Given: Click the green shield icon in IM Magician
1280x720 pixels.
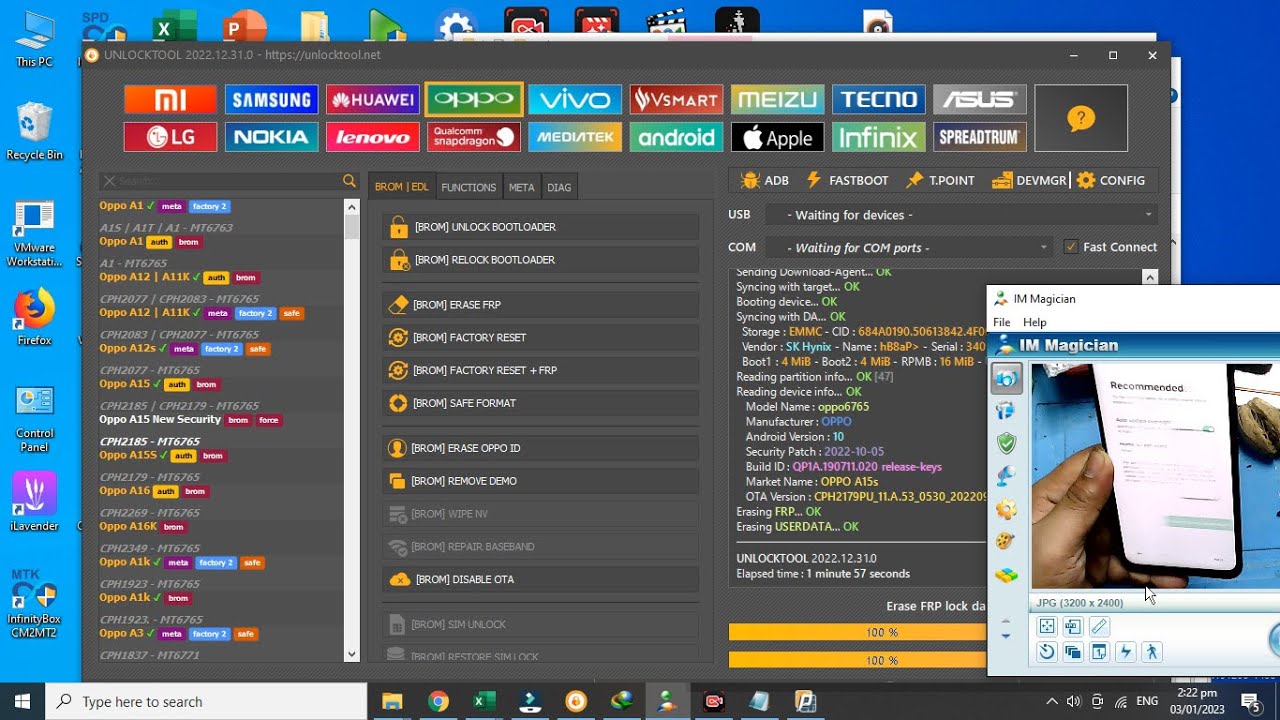Looking at the screenshot, I should pyautogui.click(x=1006, y=443).
